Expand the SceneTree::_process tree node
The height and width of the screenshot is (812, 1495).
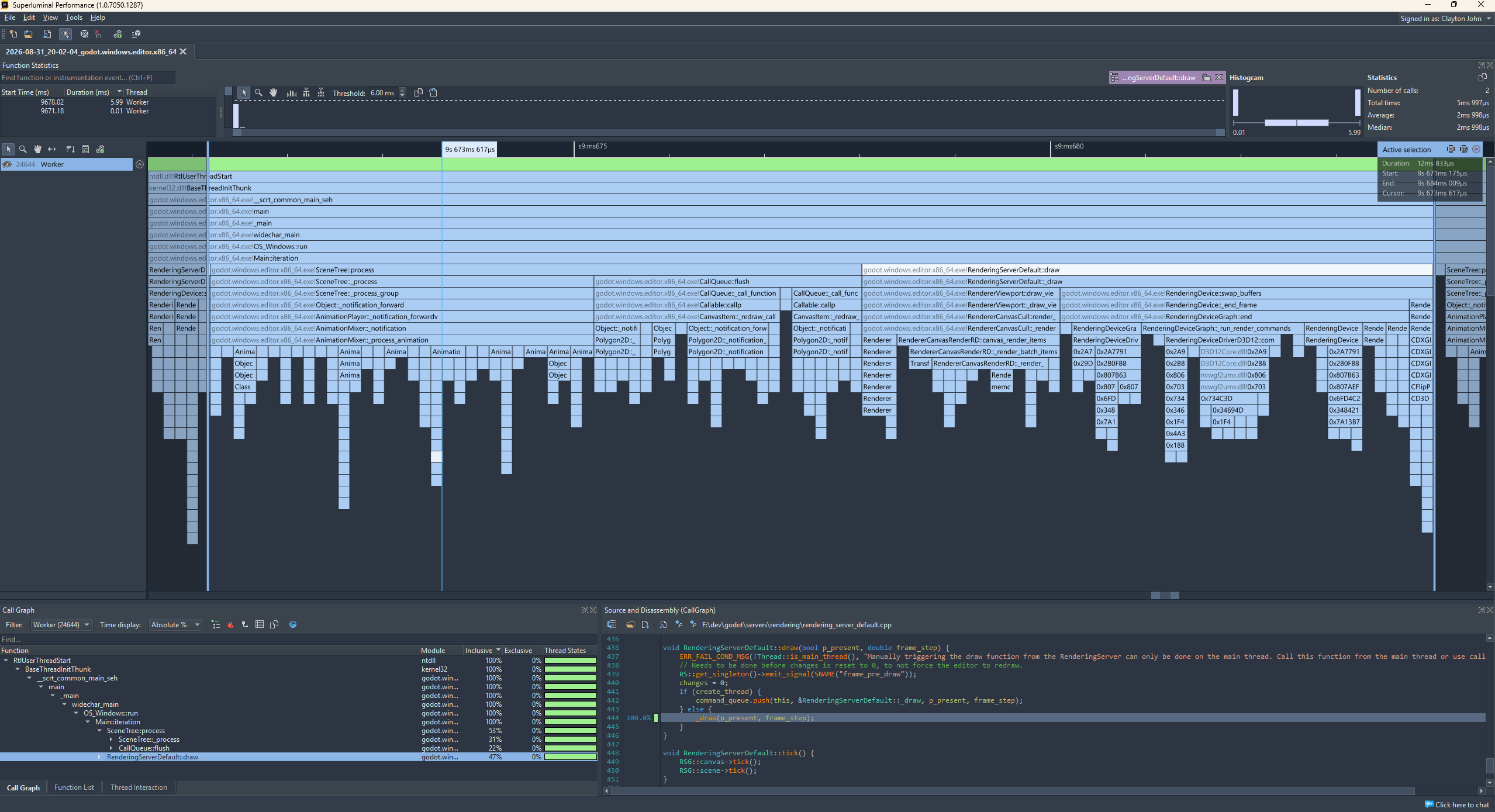coord(111,740)
